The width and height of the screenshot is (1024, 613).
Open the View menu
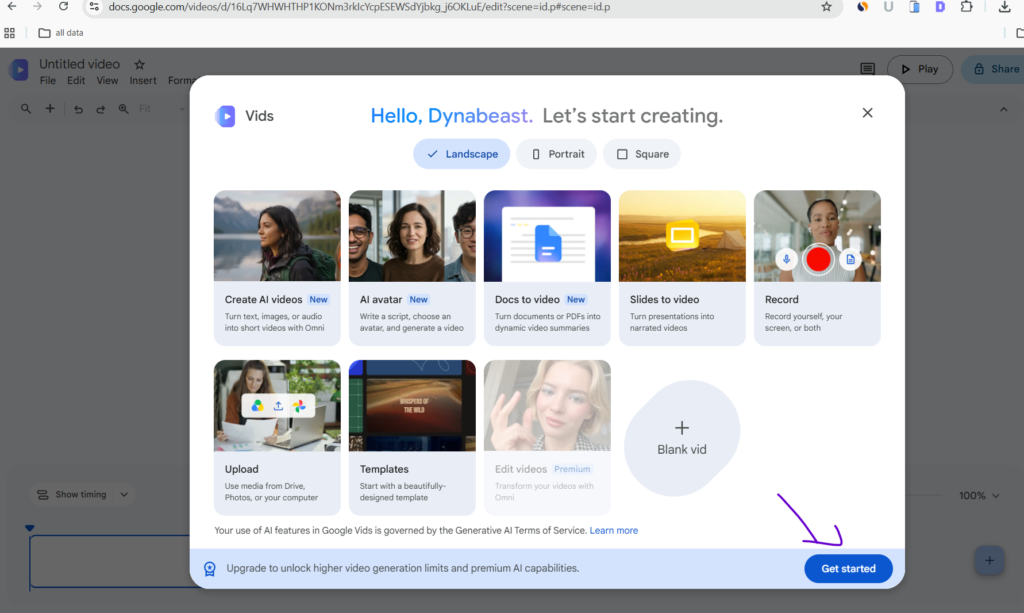pos(107,80)
